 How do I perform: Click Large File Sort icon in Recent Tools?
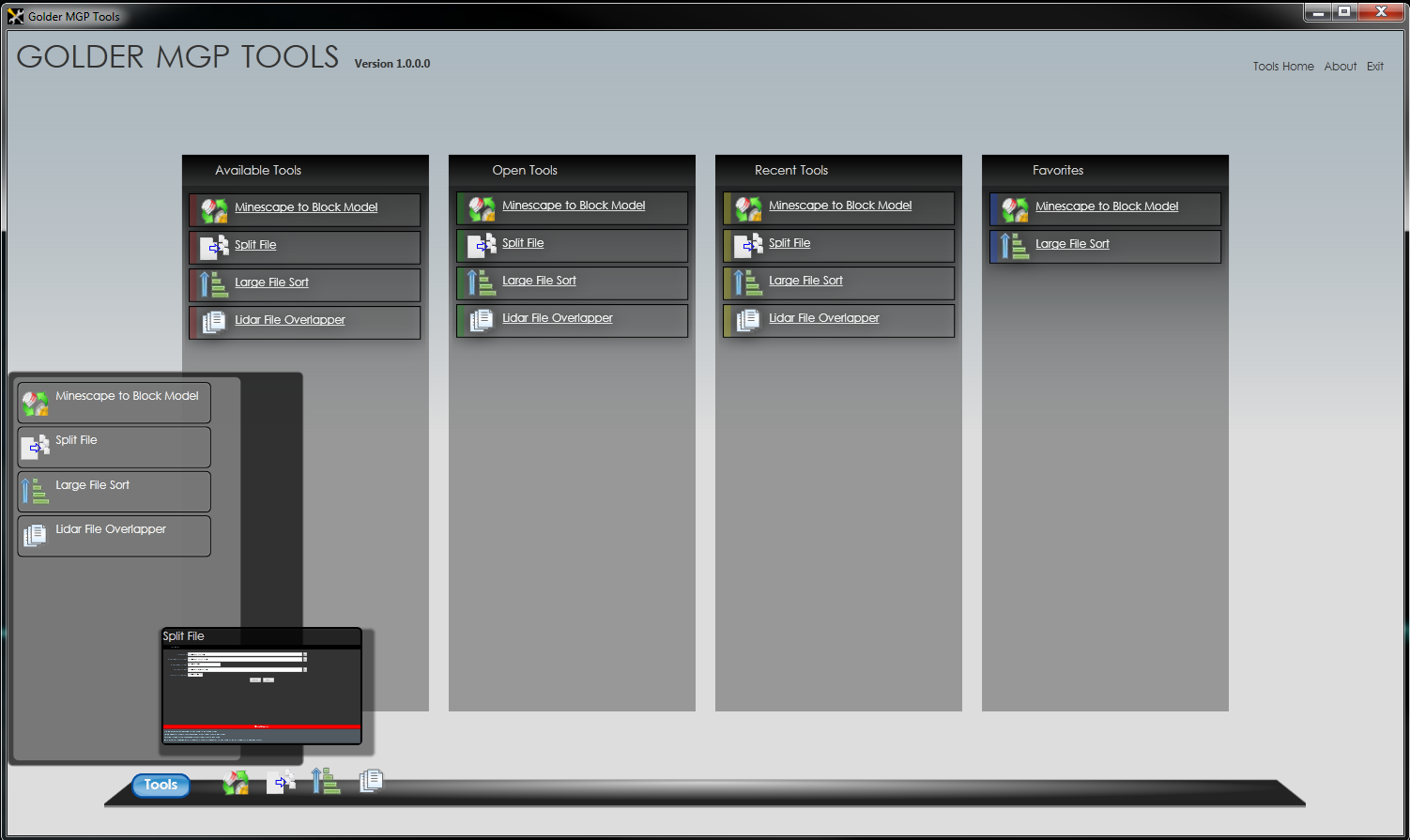pyautogui.click(x=748, y=283)
